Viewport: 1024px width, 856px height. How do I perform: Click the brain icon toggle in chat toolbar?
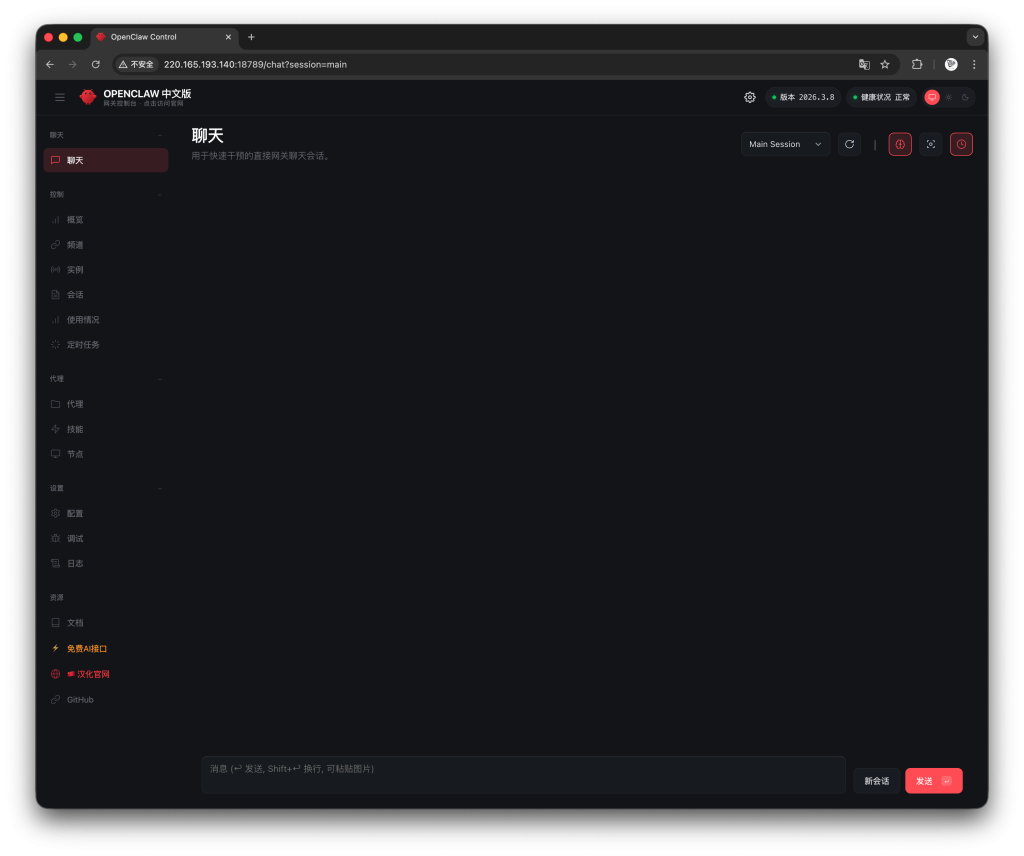pyautogui.click(x=900, y=144)
